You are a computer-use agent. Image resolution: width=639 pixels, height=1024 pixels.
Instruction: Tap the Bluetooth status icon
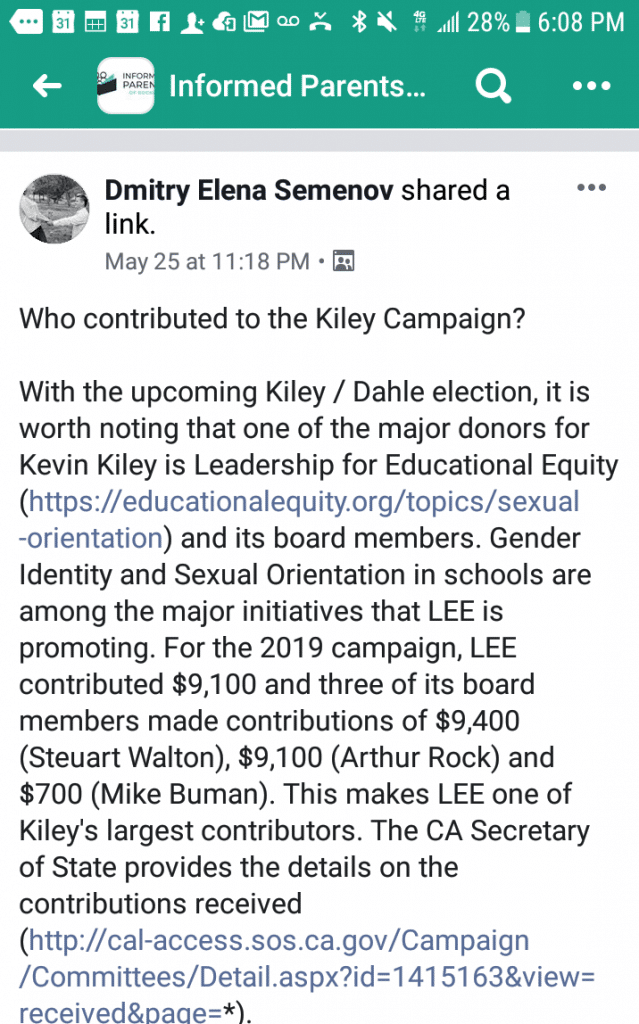(x=357, y=21)
